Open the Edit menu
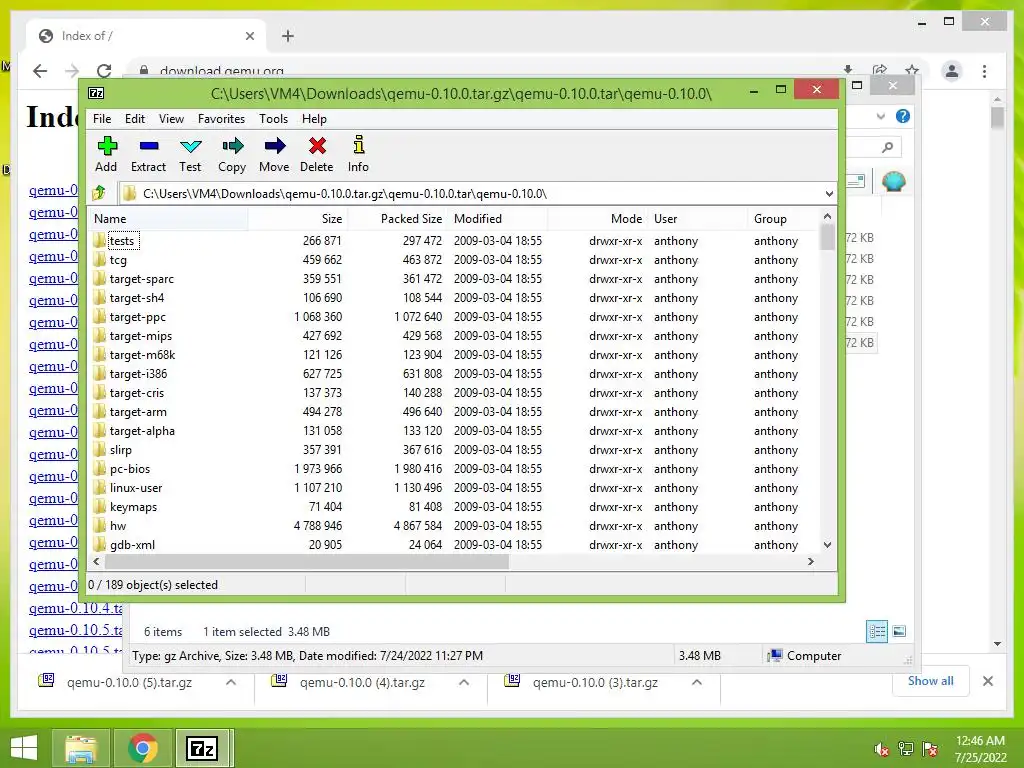1024x768 pixels. 135,119
